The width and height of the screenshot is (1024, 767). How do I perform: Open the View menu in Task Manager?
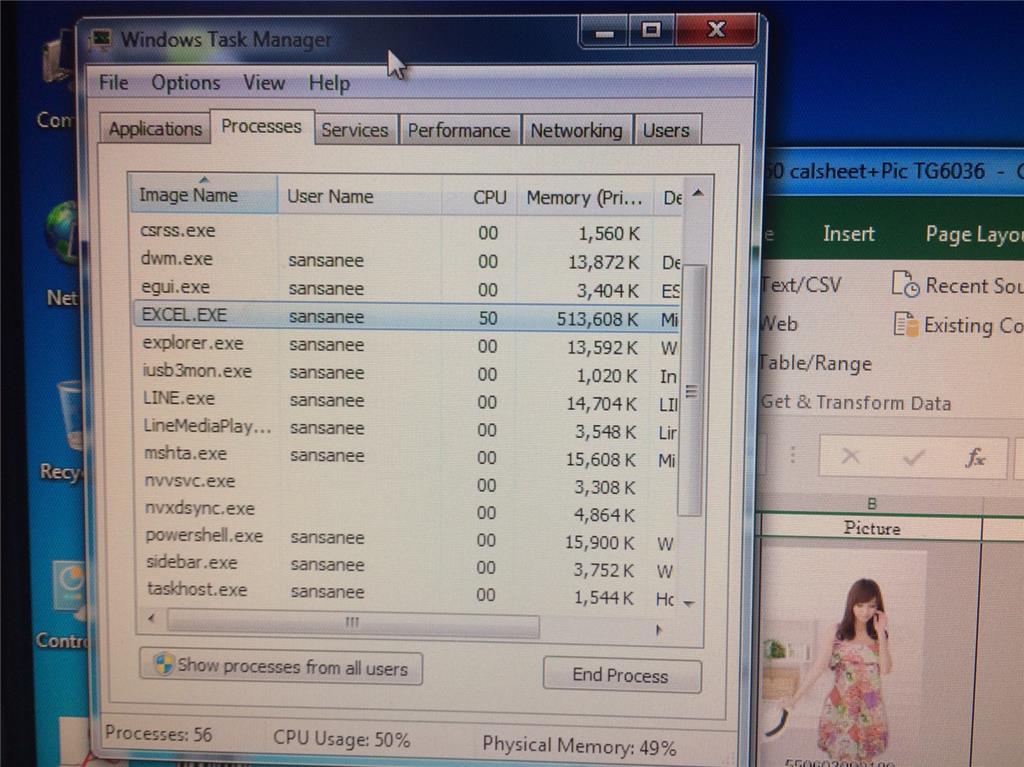click(264, 83)
